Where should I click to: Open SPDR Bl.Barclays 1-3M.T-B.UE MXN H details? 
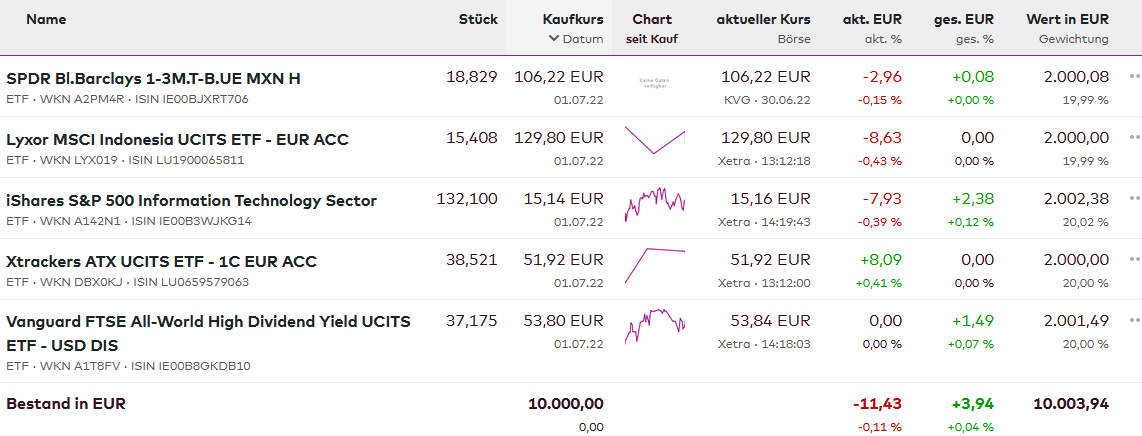pyautogui.click(x=153, y=78)
